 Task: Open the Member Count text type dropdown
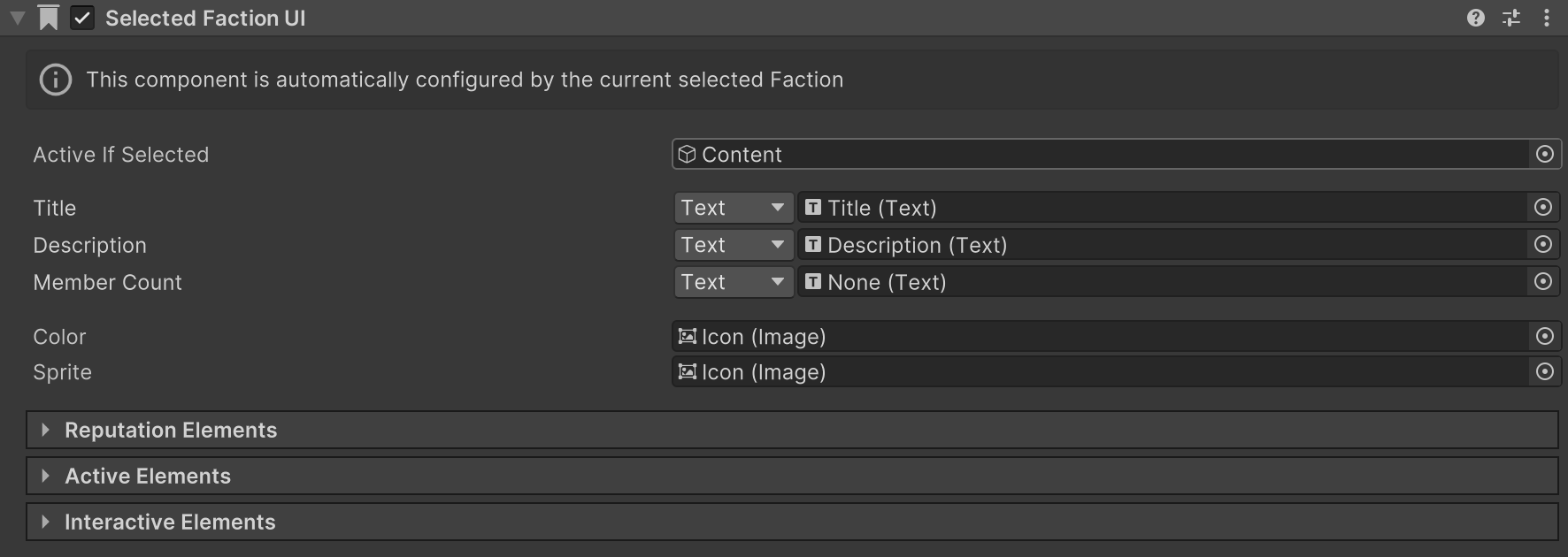(x=733, y=282)
